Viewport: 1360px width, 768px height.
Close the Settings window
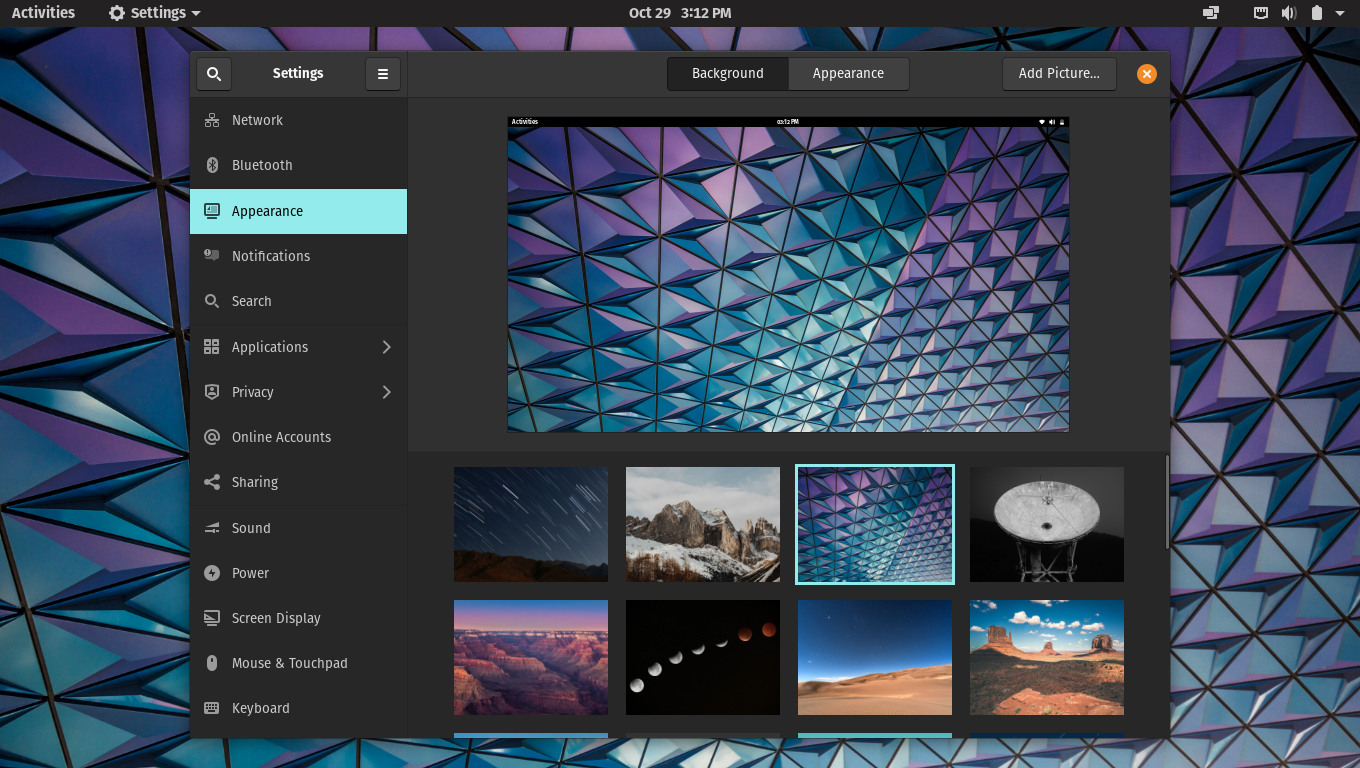point(1147,74)
